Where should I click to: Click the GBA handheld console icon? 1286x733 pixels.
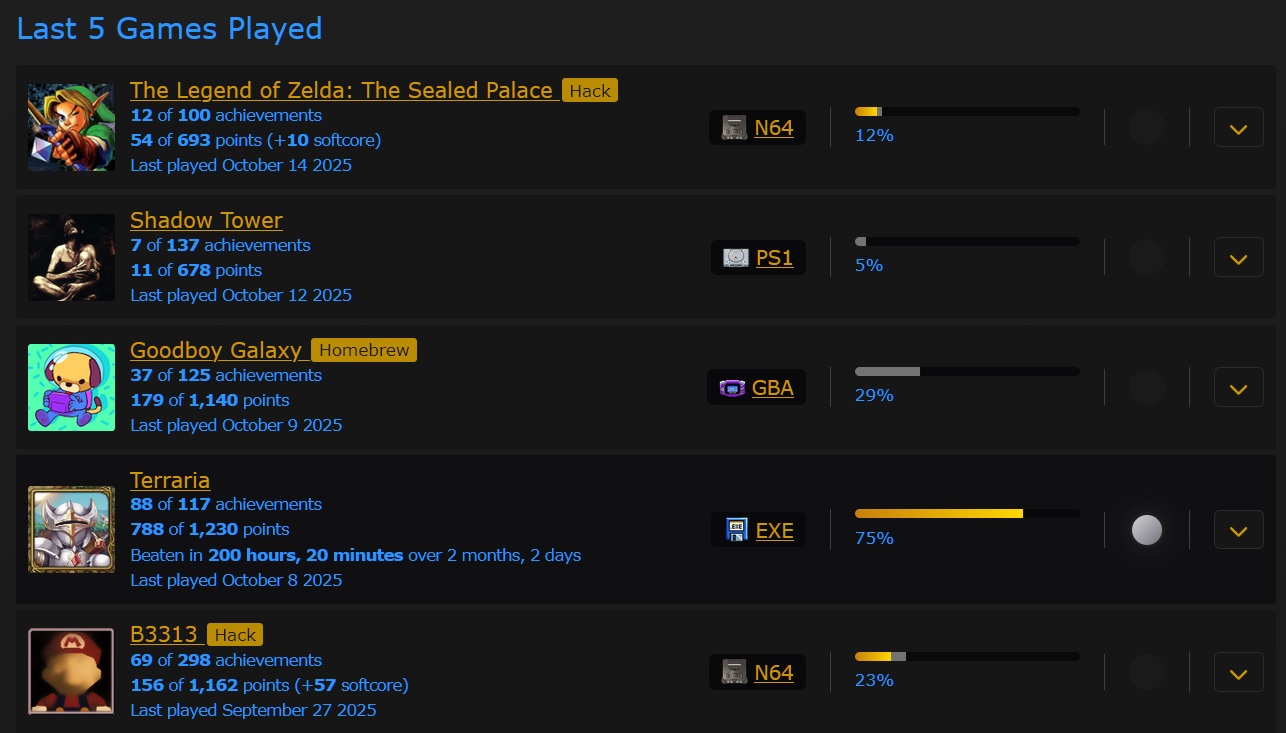coord(733,388)
